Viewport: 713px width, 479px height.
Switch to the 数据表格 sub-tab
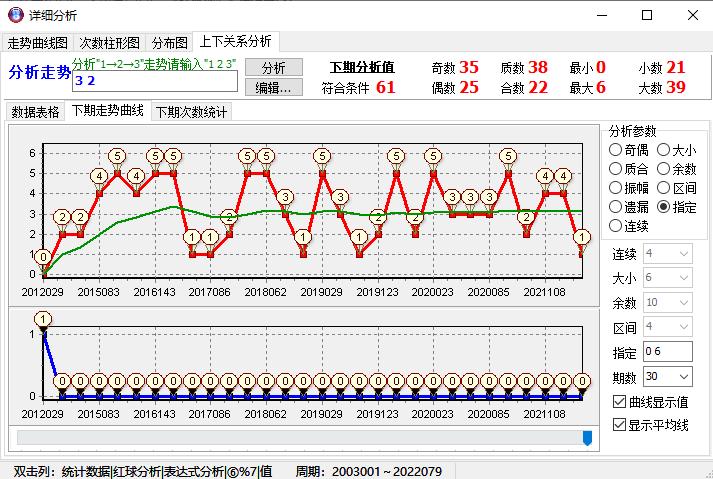pyautogui.click(x=35, y=112)
